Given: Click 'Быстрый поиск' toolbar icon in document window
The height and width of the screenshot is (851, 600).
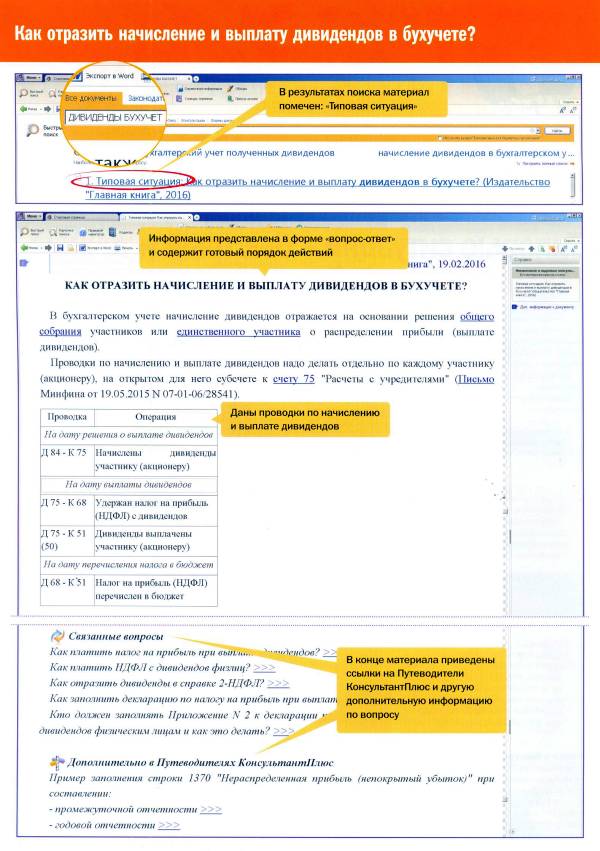Looking at the screenshot, I should [x=32, y=232].
